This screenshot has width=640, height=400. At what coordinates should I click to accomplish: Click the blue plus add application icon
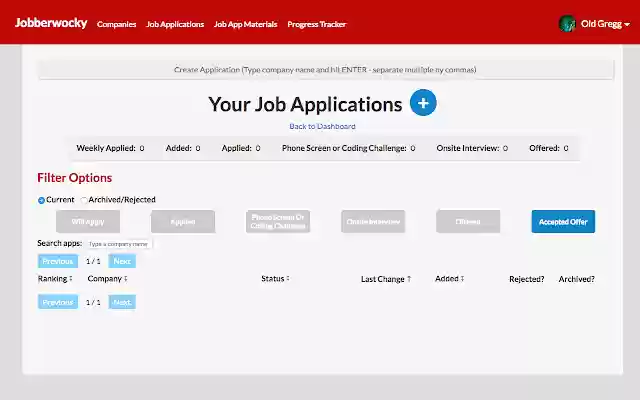(423, 102)
